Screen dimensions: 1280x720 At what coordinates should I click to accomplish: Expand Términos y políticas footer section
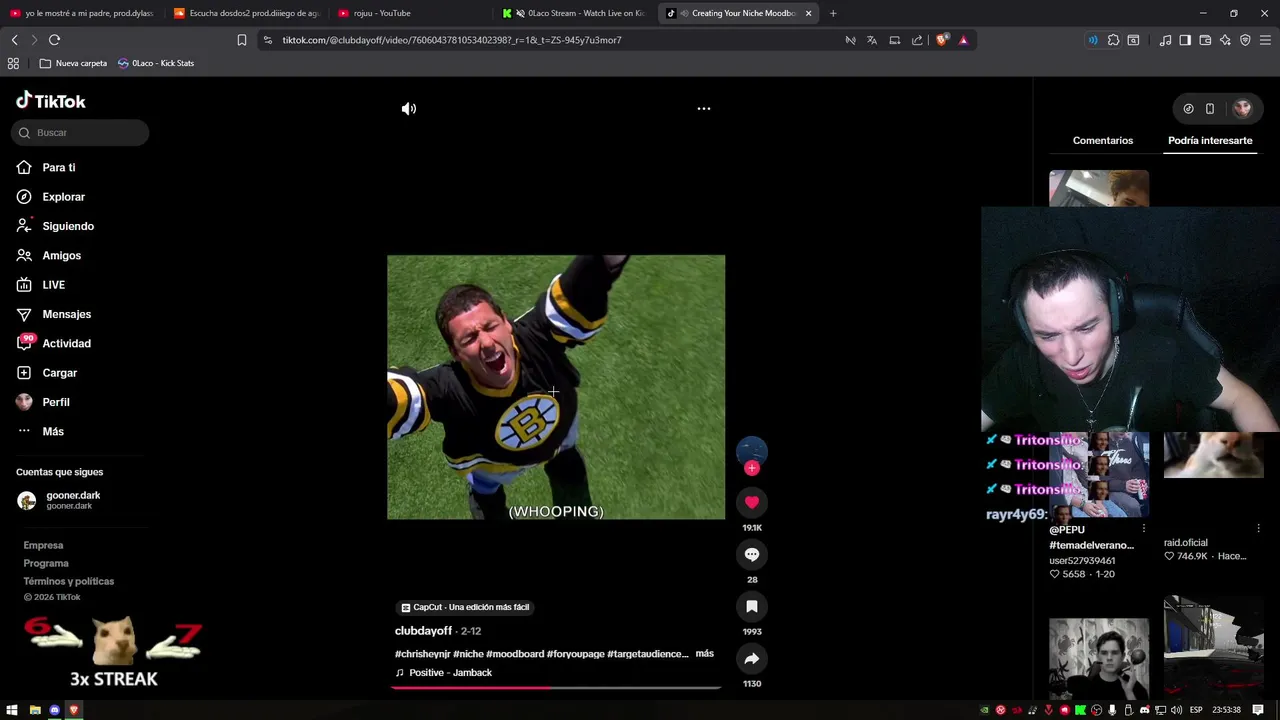69,581
